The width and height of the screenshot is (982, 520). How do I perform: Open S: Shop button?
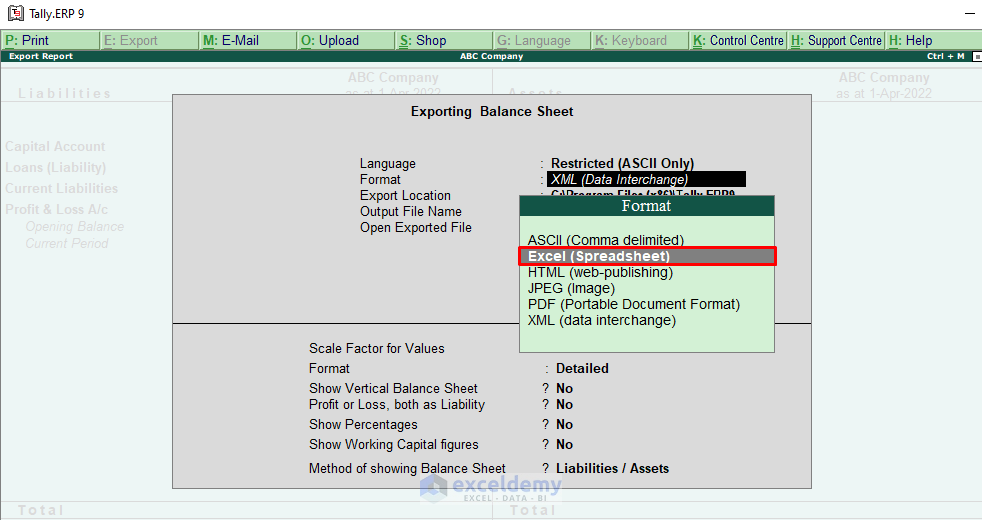(x=444, y=41)
